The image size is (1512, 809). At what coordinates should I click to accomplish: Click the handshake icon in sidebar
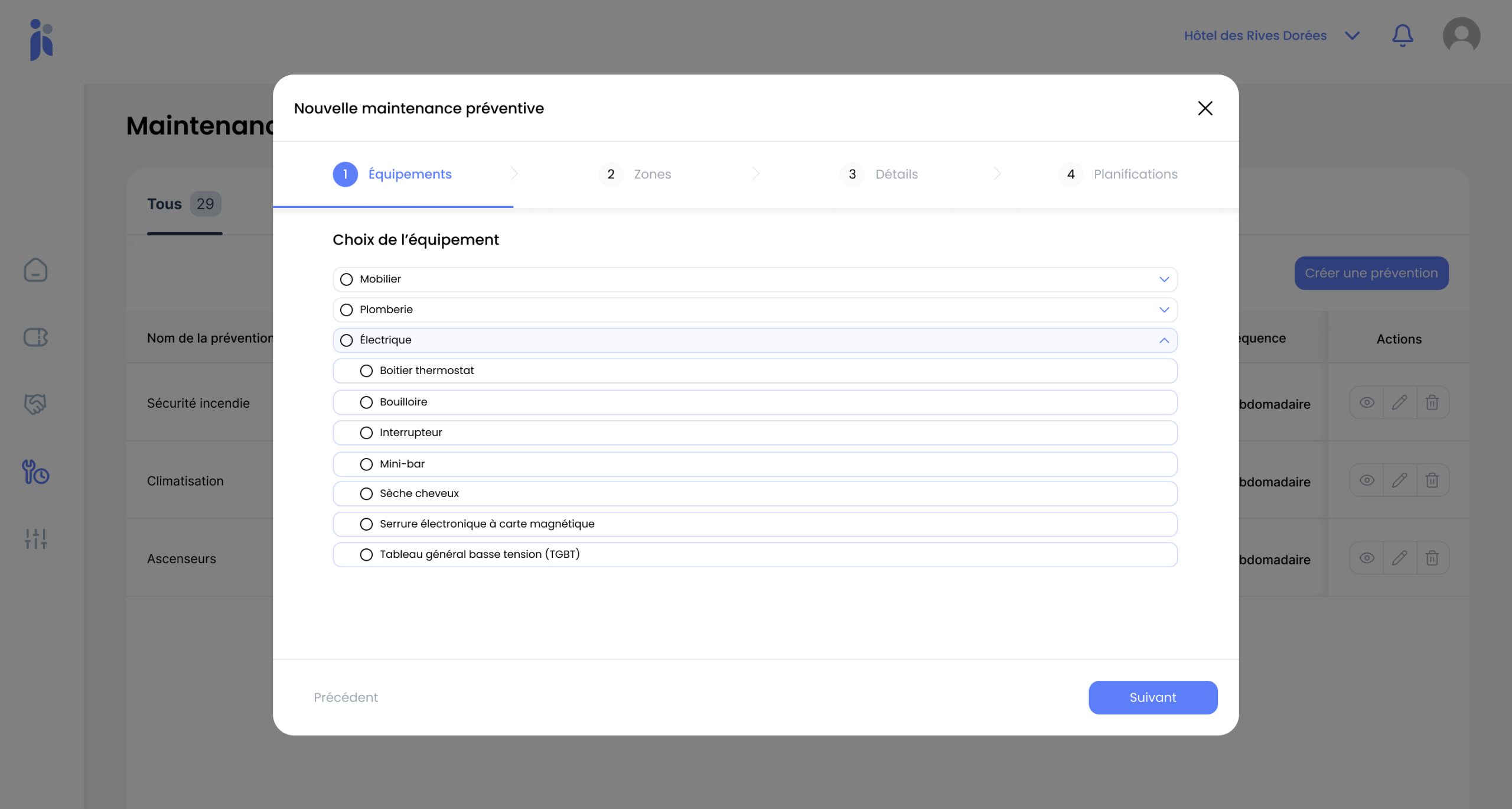35,404
